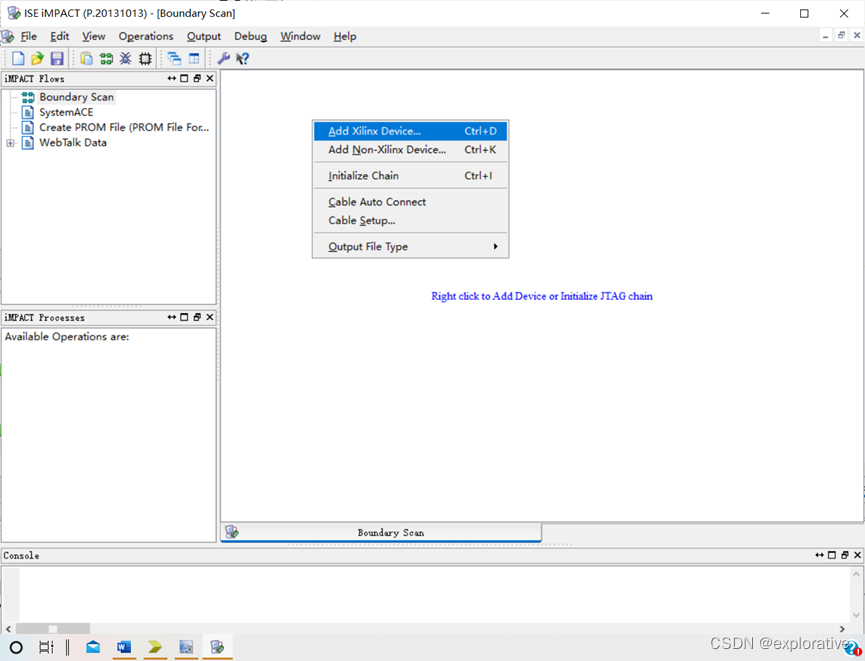Open the View menu

[x=94, y=36]
